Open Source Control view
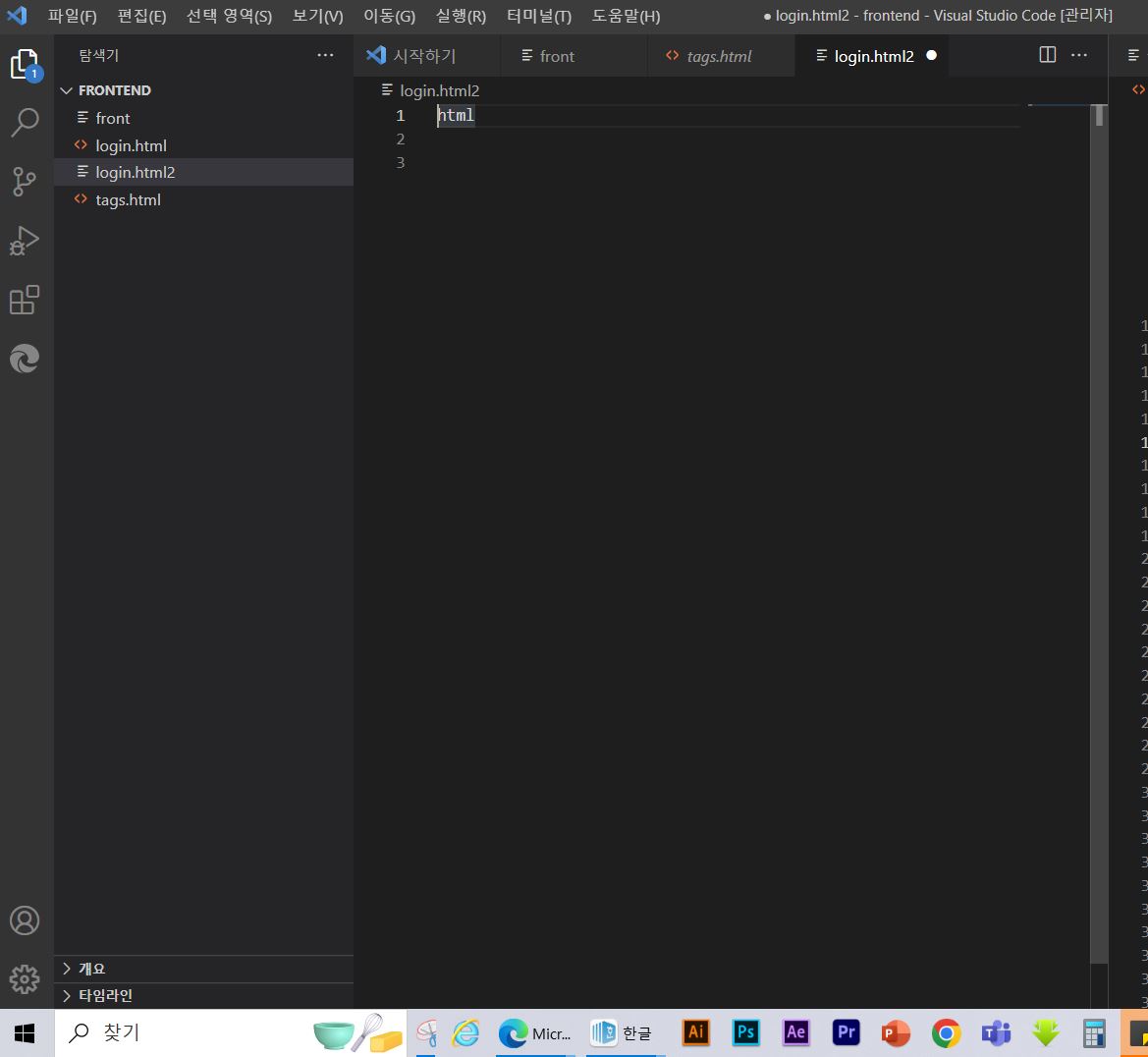1148x1057 pixels. click(x=25, y=182)
